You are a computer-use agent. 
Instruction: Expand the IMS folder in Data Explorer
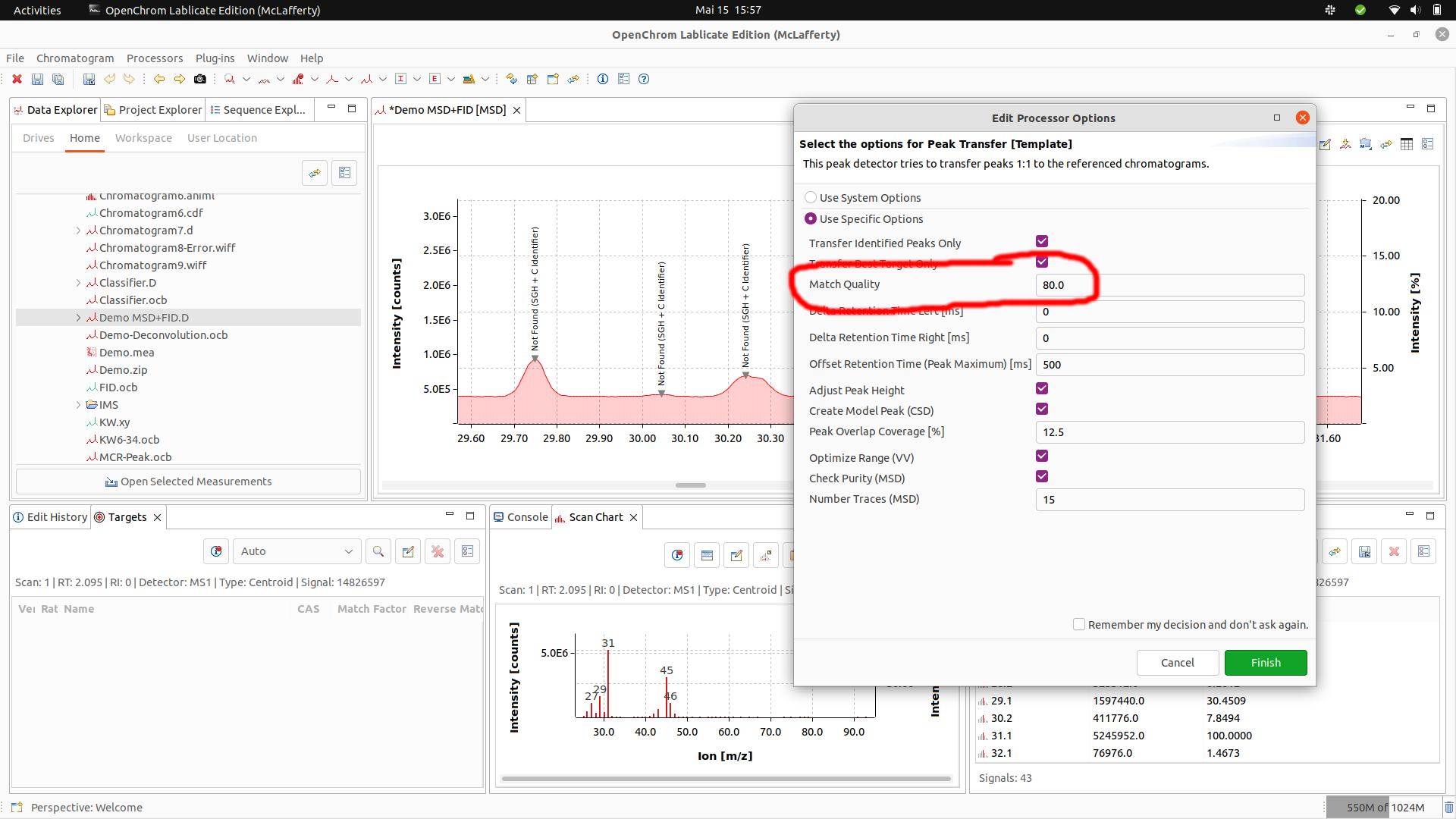coord(78,404)
